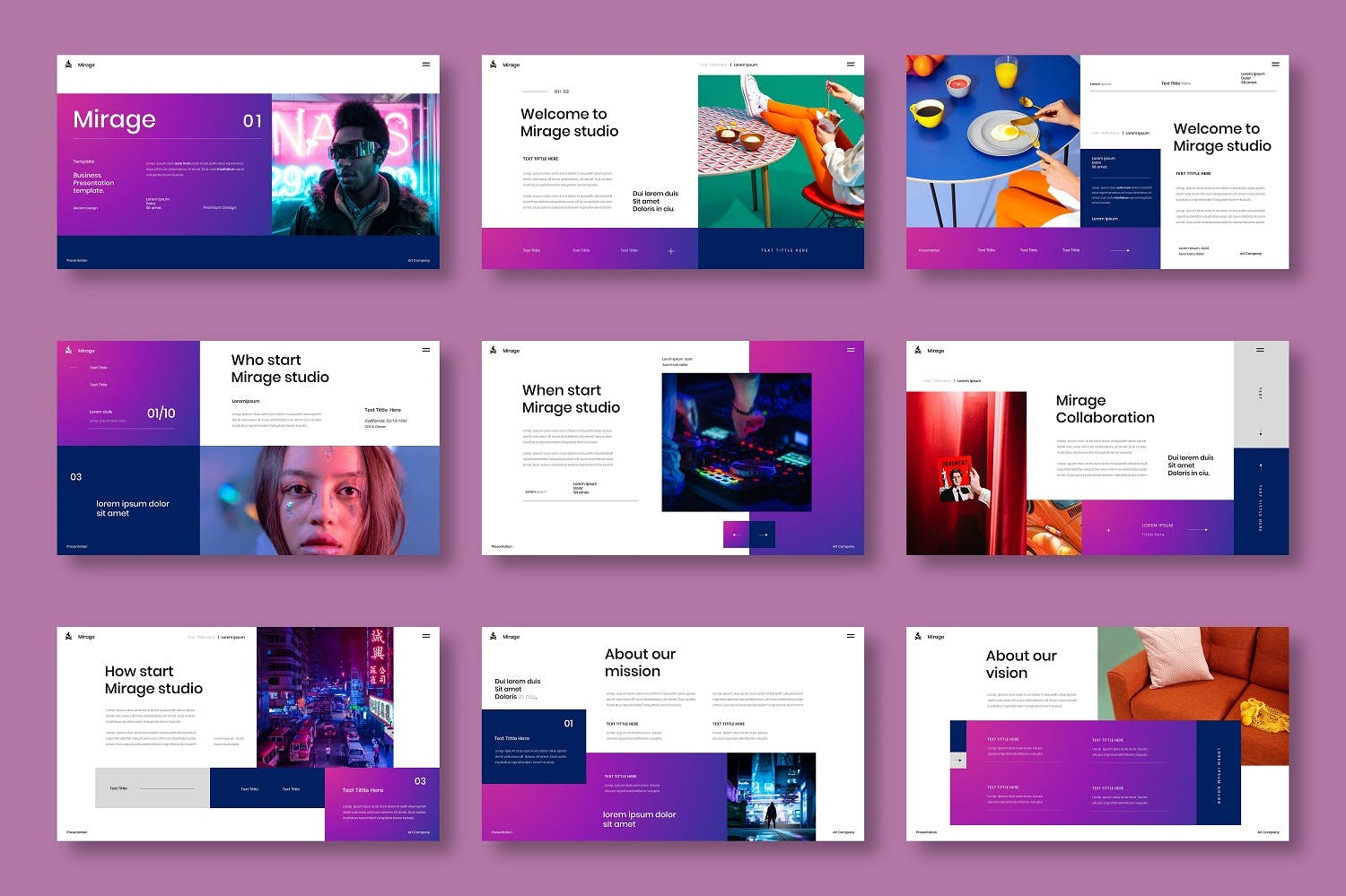Click plus icon on Mirage Collaboration slide

(x=1108, y=530)
